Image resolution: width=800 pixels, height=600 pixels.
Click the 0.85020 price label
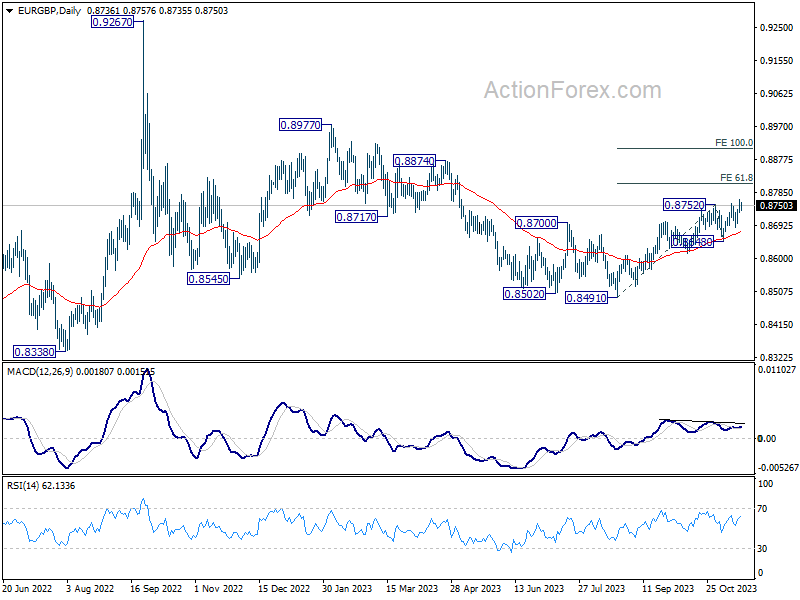[x=524, y=294]
